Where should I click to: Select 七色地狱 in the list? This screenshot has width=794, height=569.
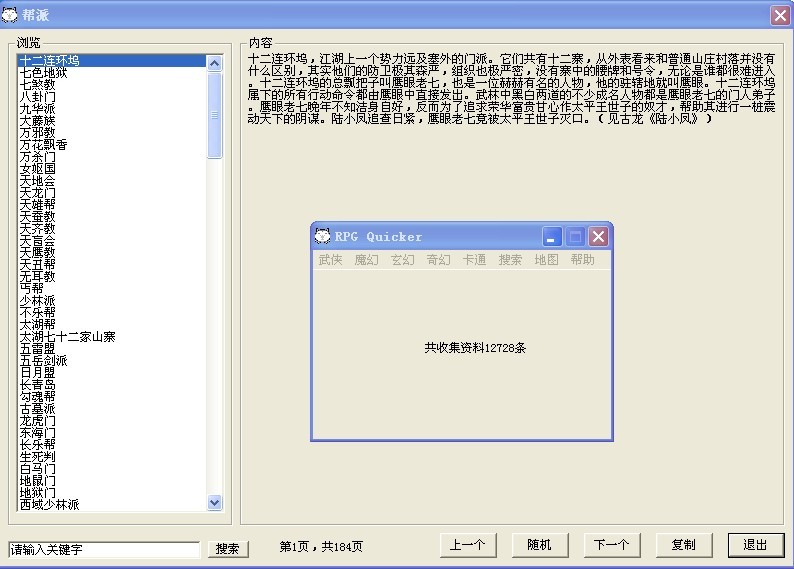tap(112, 72)
